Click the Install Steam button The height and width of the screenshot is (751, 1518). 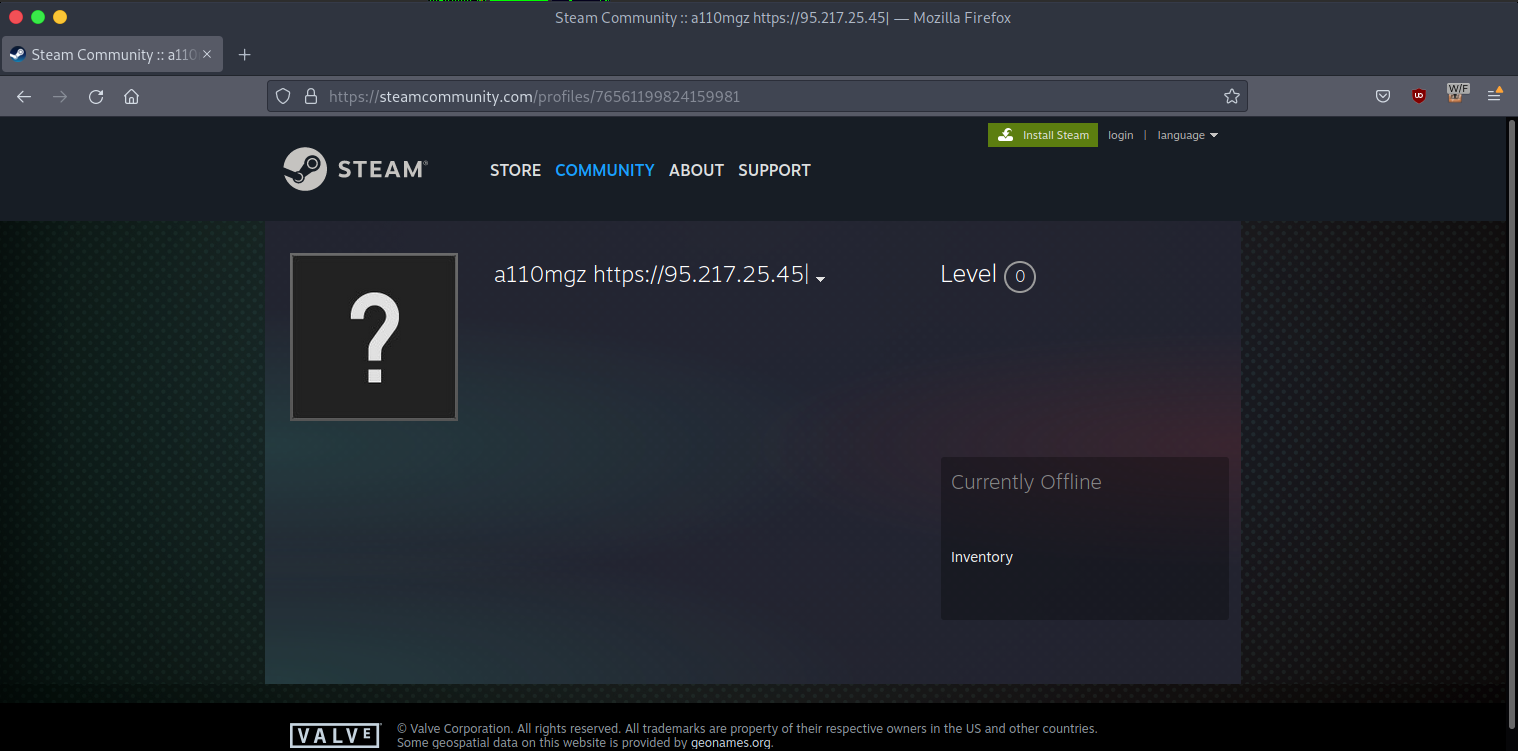(1043, 135)
